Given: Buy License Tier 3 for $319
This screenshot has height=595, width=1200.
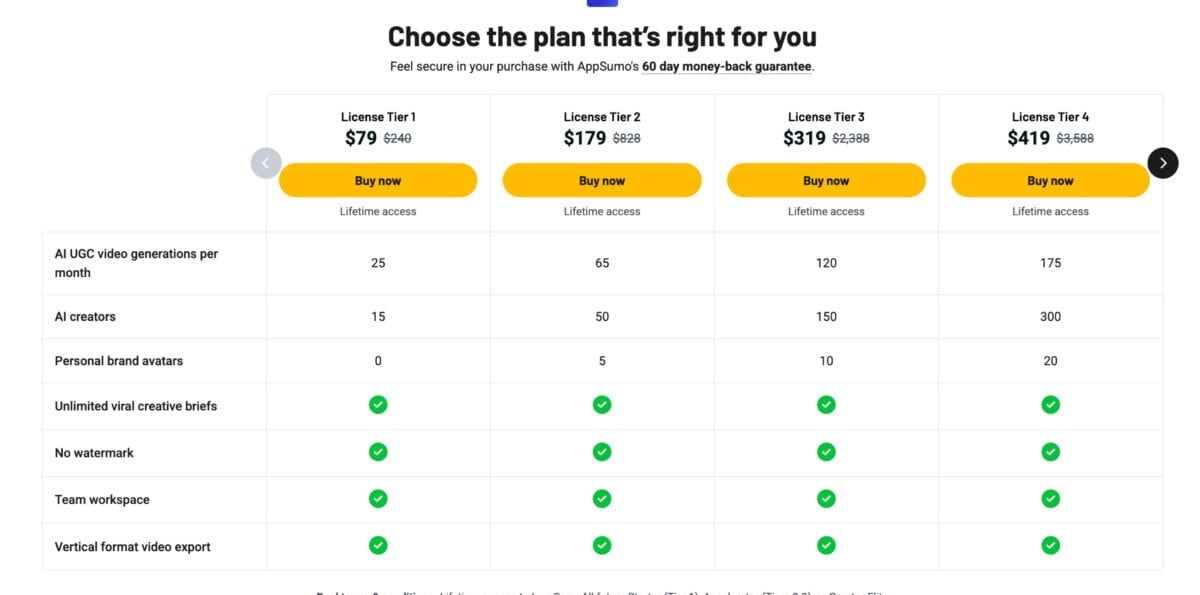Looking at the screenshot, I should click(x=826, y=180).
